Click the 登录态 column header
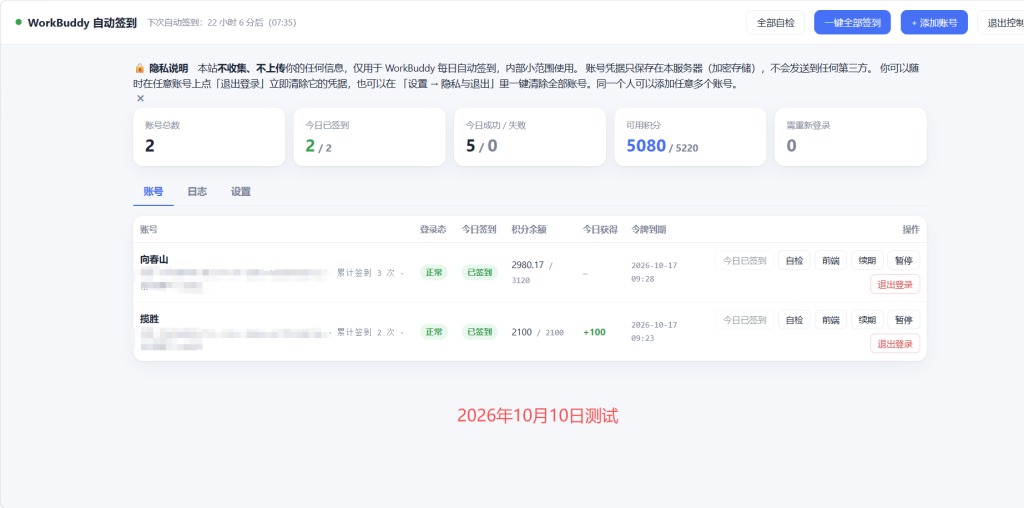This screenshot has width=1024, height=508. point(433,229)
